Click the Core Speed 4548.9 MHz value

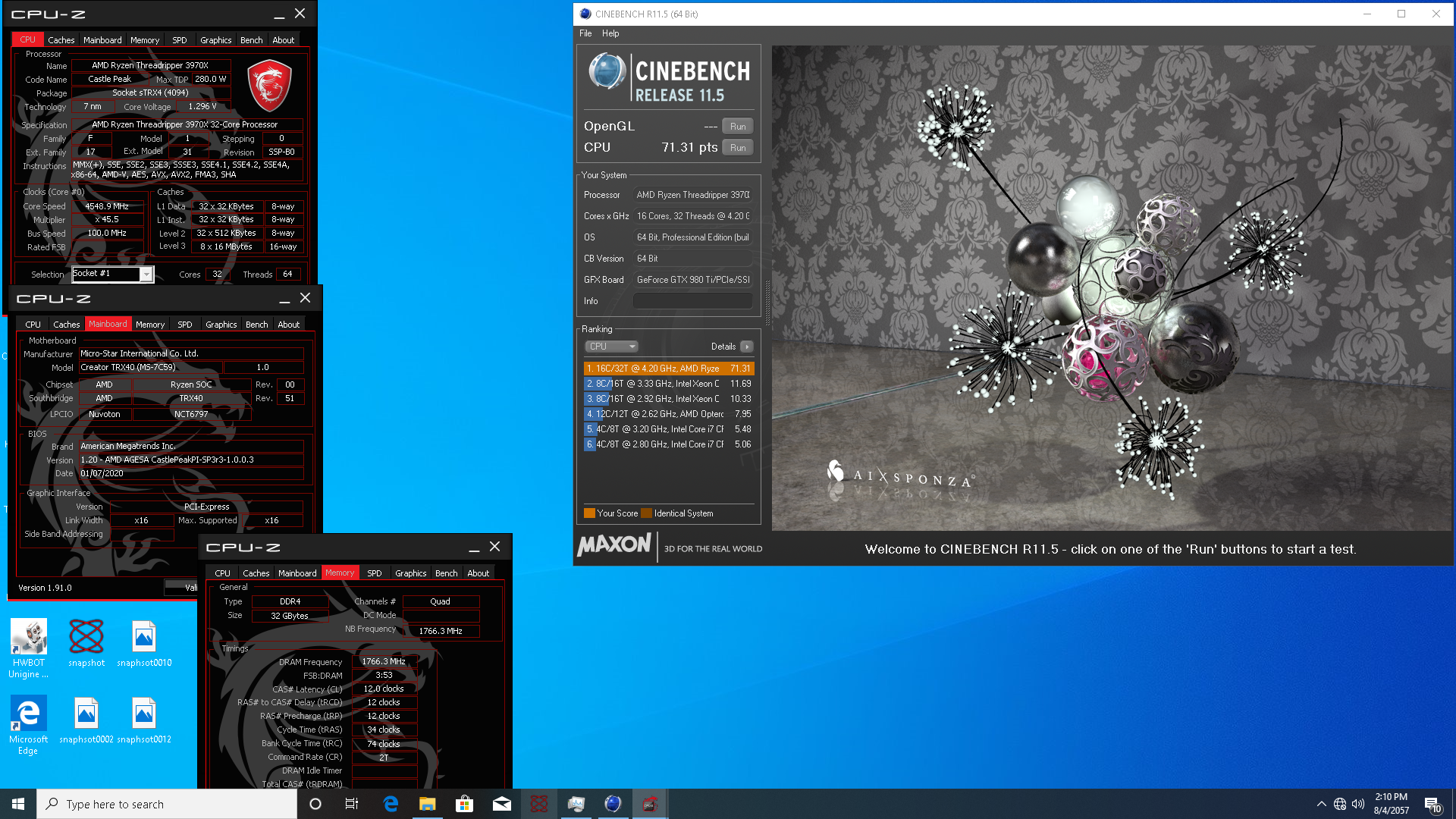pos(107,206)
